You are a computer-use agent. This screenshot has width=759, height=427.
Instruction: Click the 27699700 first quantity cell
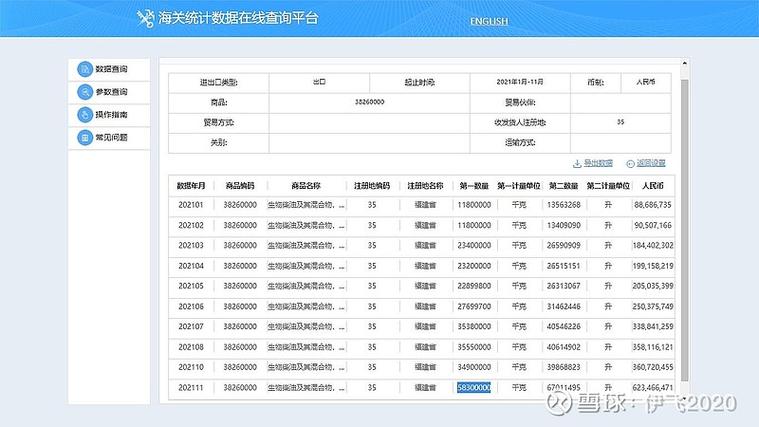[474, 306]
